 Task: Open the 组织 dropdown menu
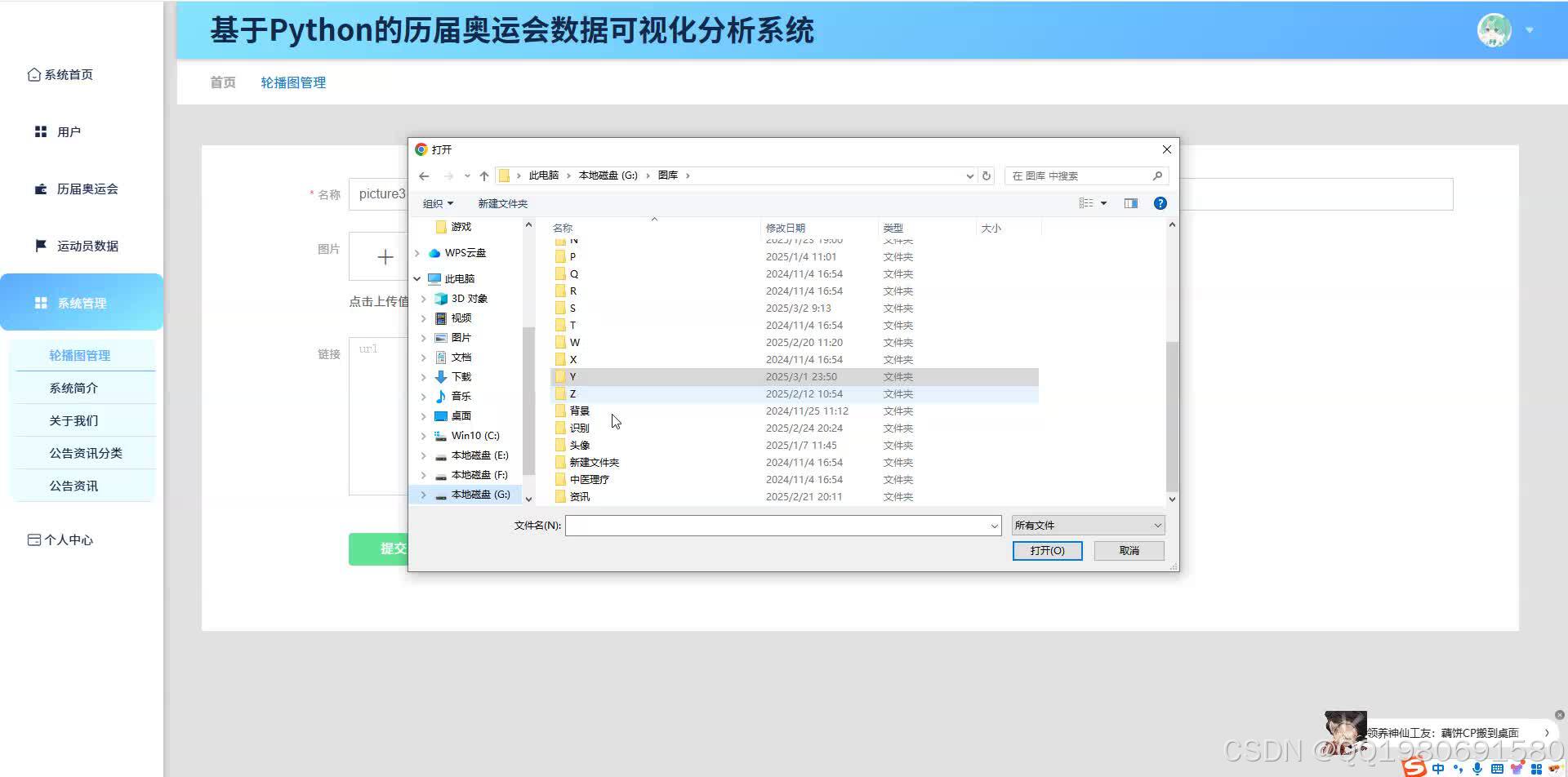438,203
